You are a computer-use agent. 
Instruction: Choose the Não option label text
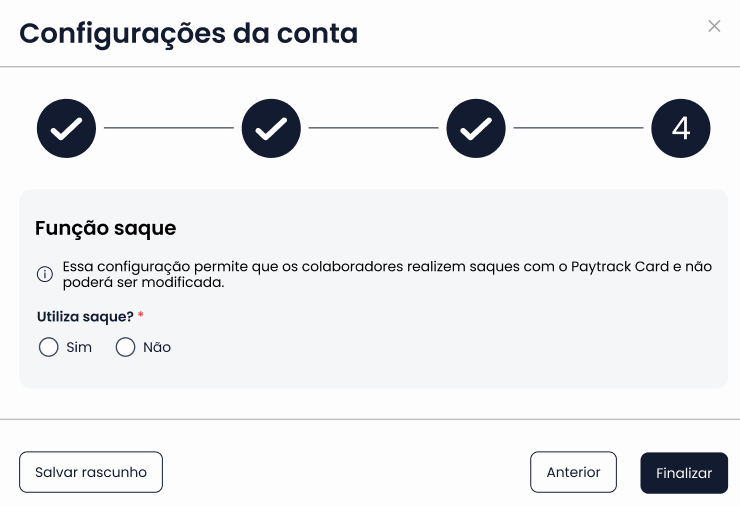tap(157, 347)
